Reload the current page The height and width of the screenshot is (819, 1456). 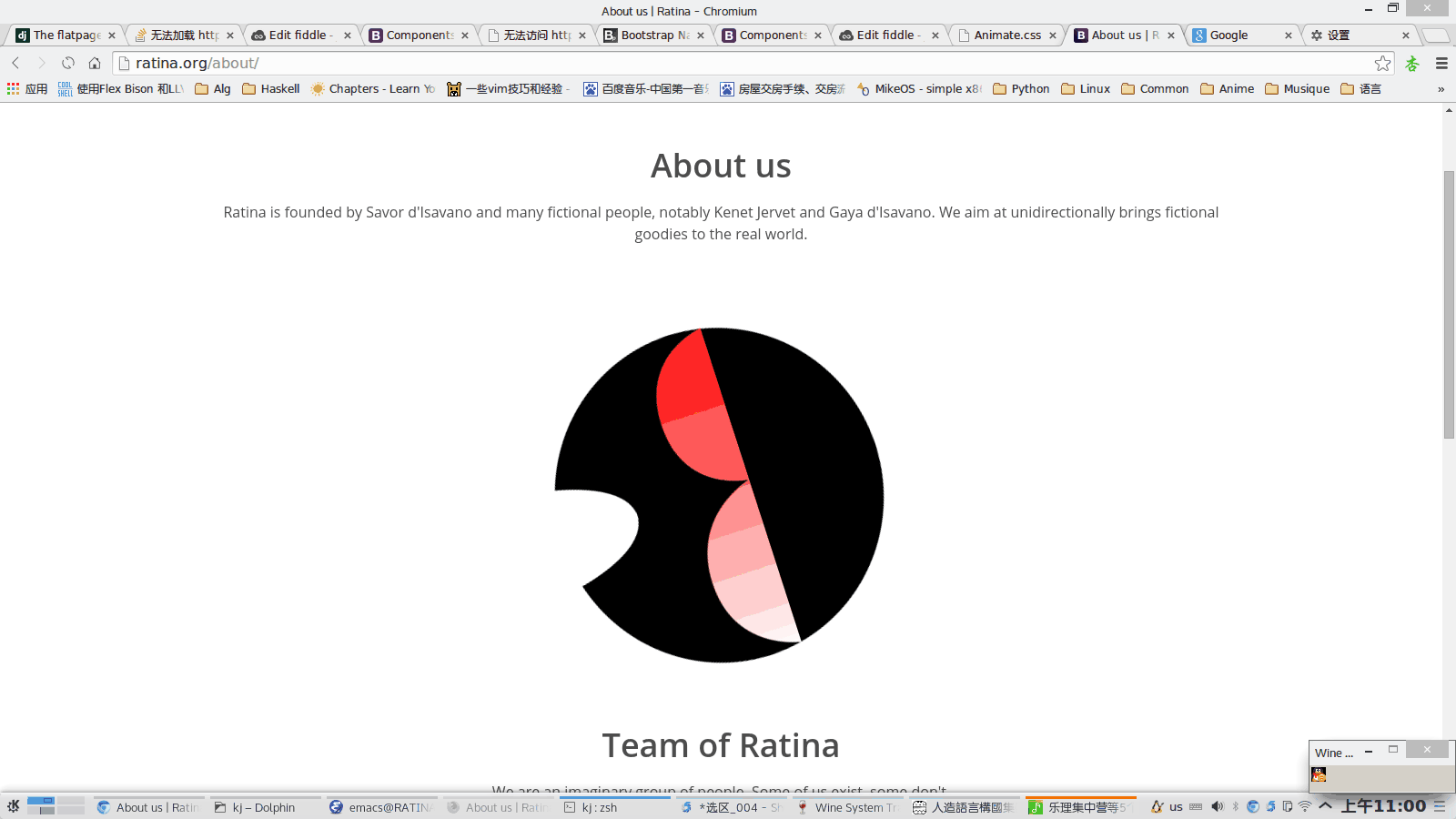(x=68, y=63)
